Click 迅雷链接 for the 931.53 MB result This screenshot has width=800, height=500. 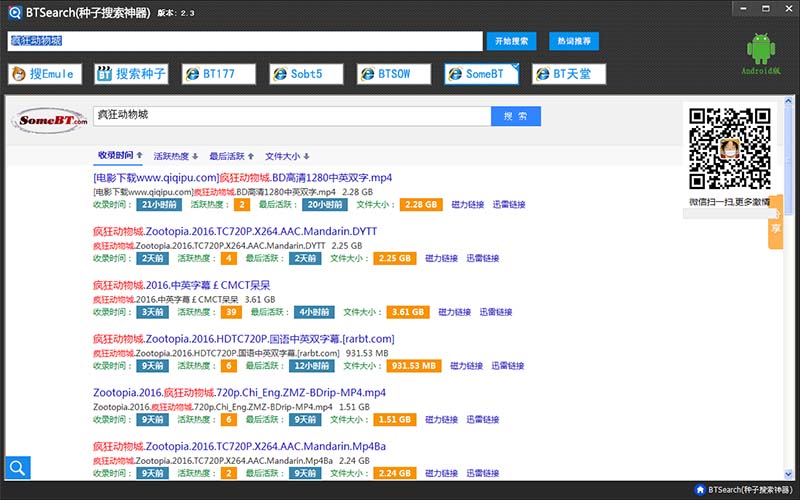click(508, 366)
